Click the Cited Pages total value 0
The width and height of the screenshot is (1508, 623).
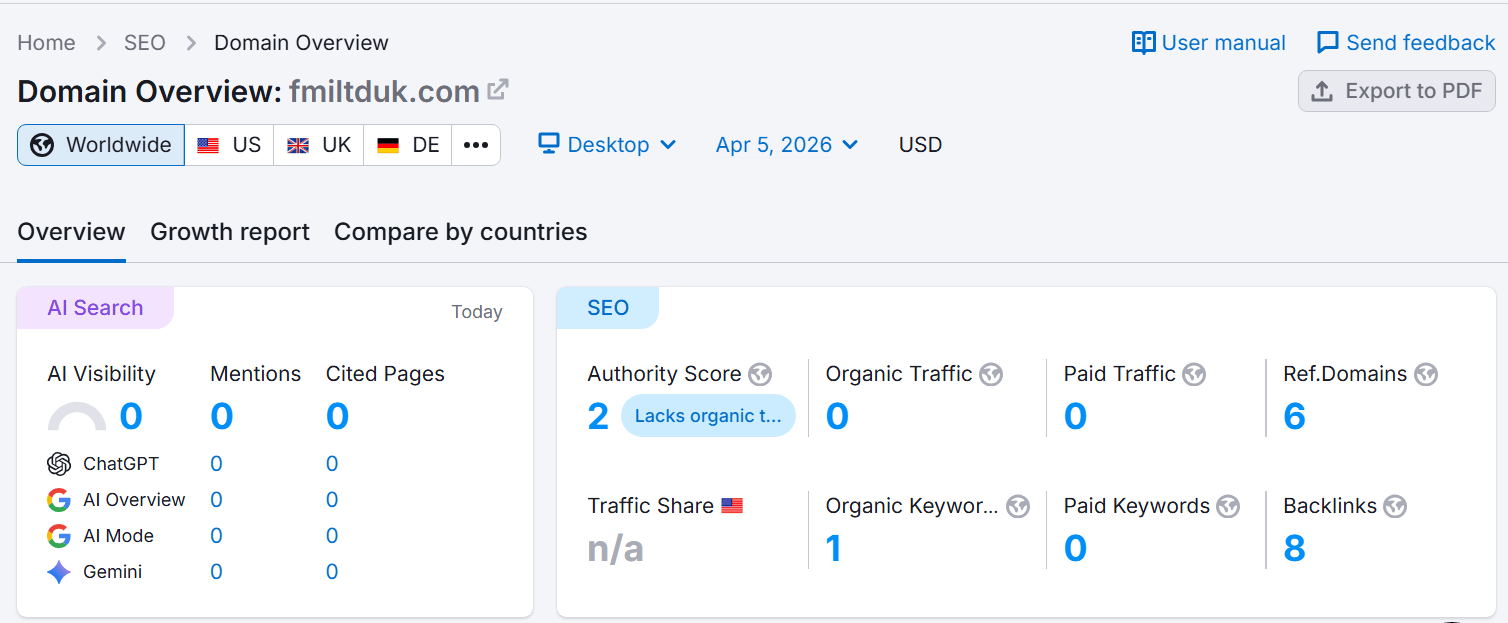coord(337,416)
